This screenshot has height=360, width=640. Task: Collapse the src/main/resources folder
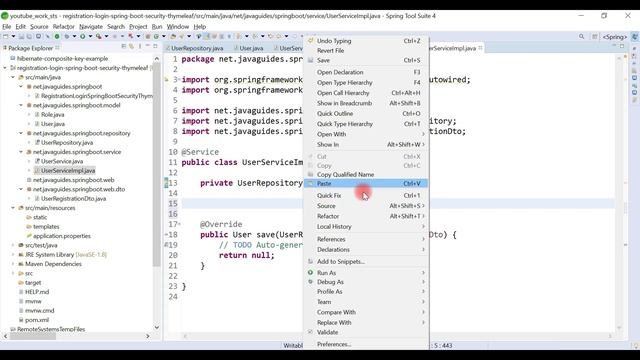click(x=13, y=208)
